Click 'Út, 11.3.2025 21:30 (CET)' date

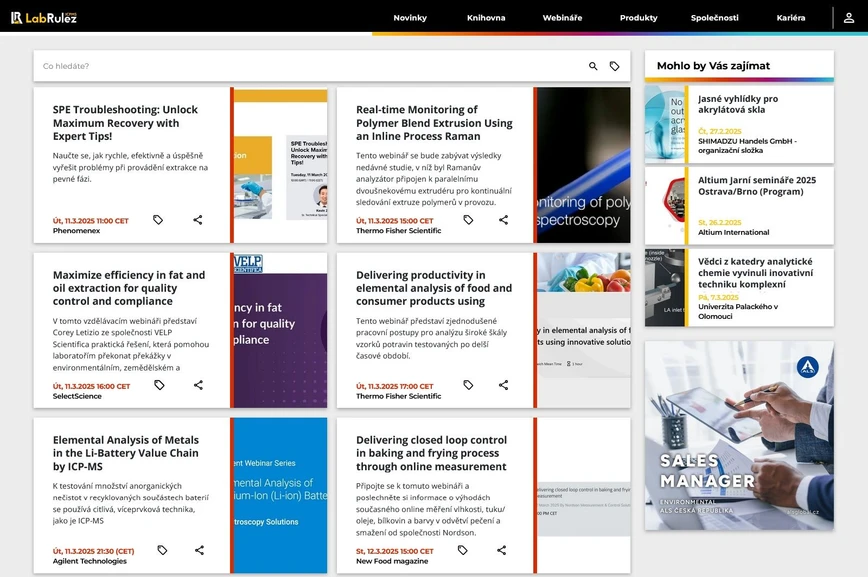coord(94,551)
